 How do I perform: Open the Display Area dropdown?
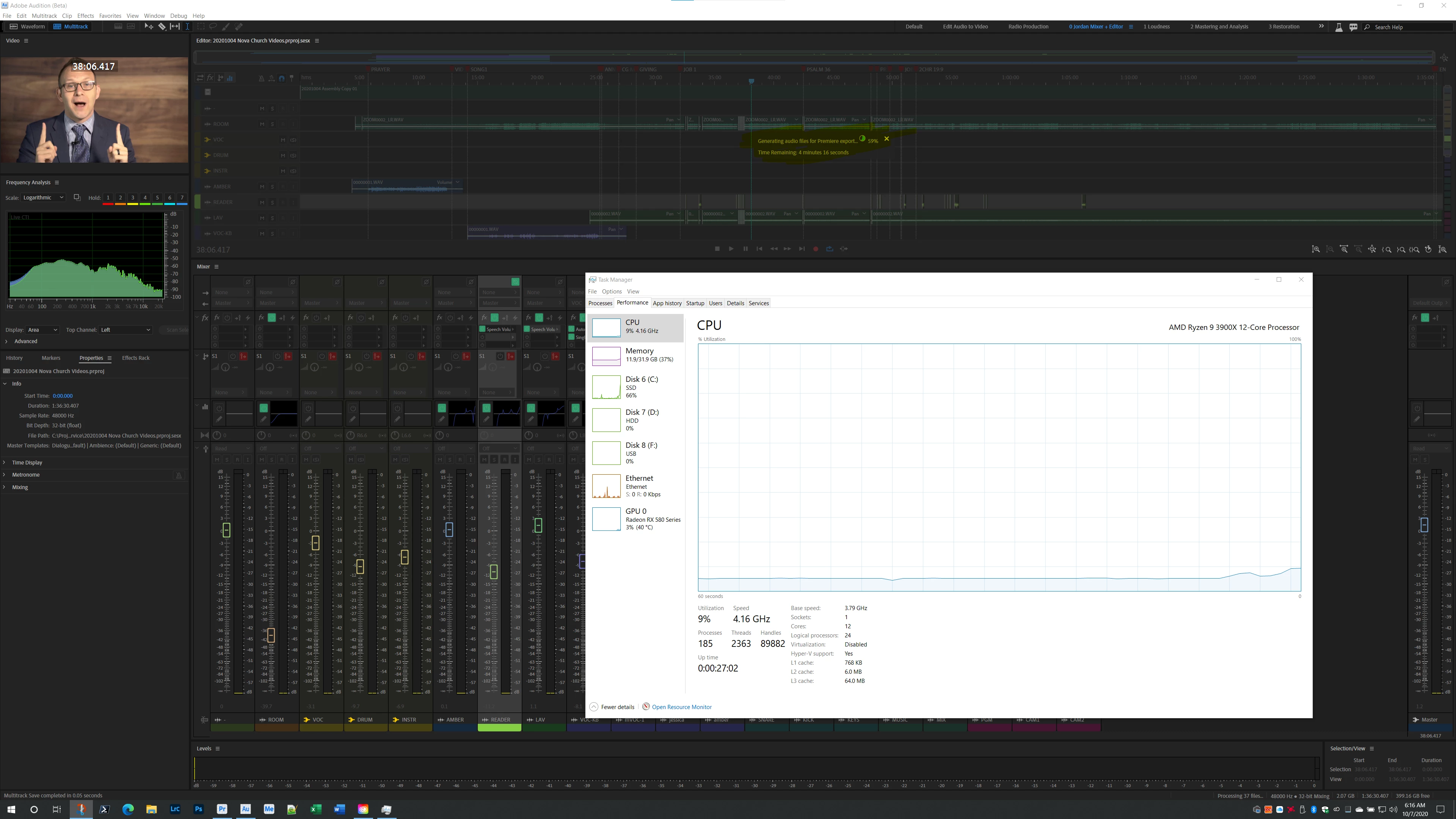pyautogui.click(x=42, y=330)
